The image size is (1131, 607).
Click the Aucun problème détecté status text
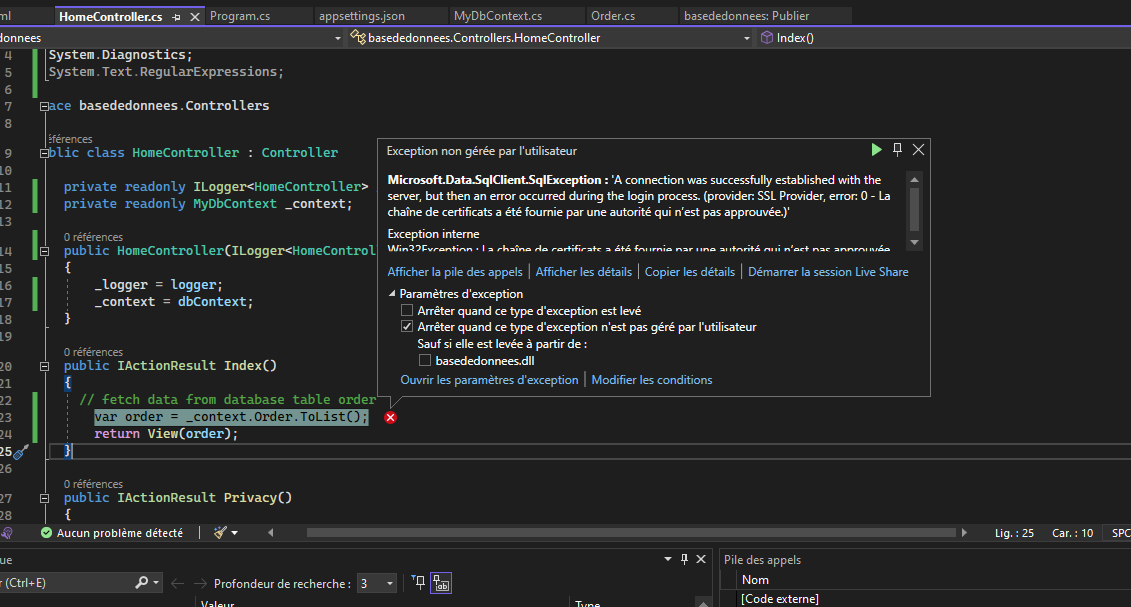(120, 533)
